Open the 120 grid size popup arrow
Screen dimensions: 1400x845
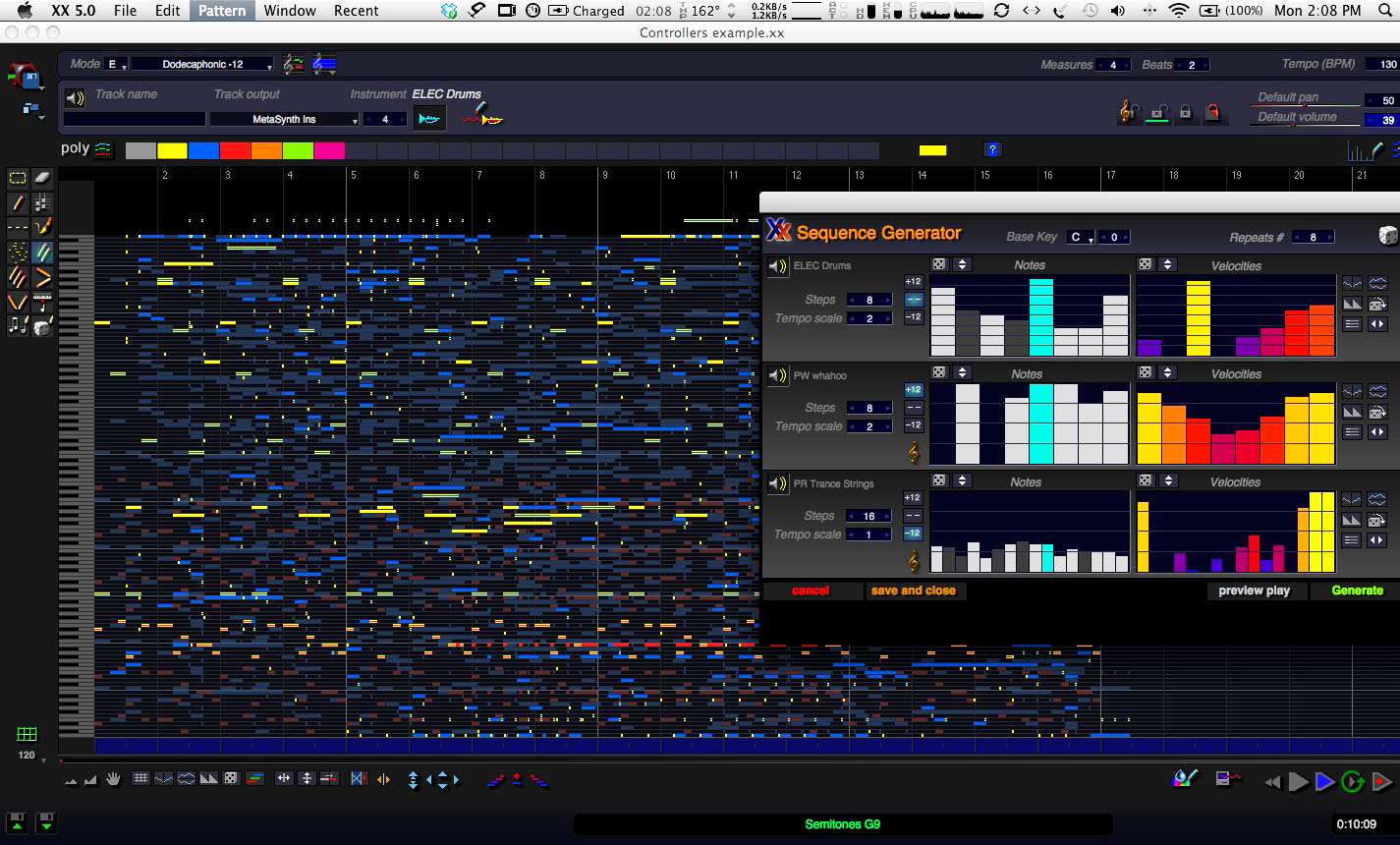(x=41, y=759)
